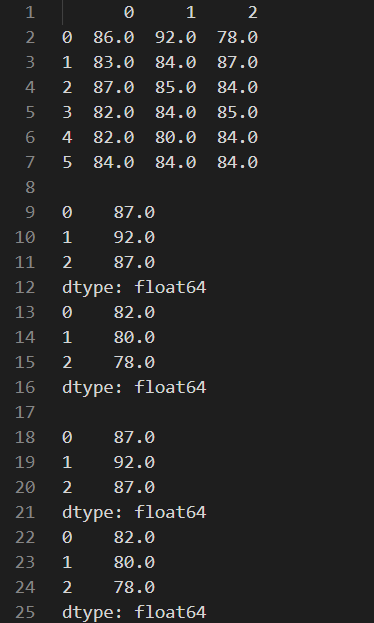Click value 84.0 on line 4

pyautogui.click(x=238, y=87)
